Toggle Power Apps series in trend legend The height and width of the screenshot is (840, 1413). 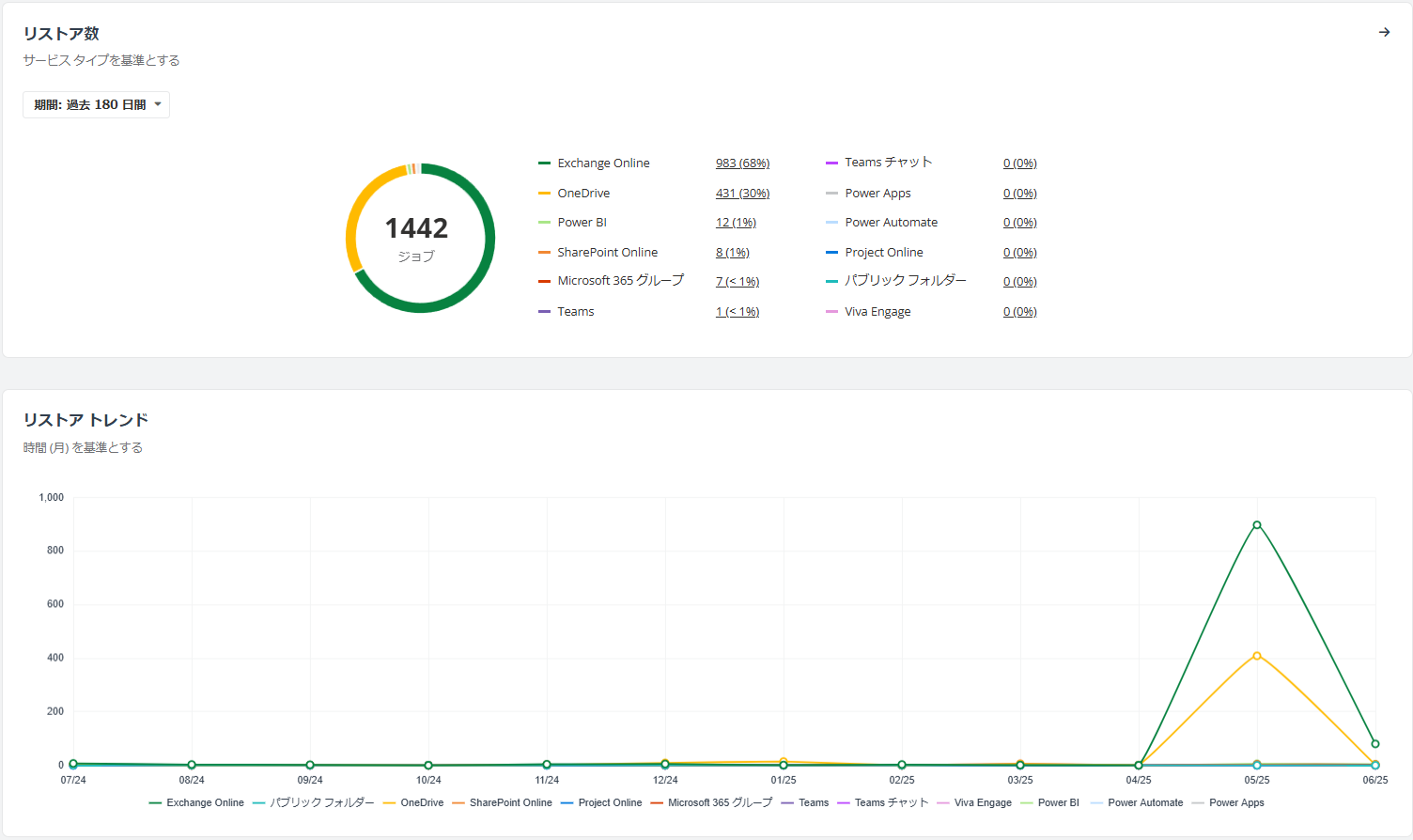pos(1228,802)
